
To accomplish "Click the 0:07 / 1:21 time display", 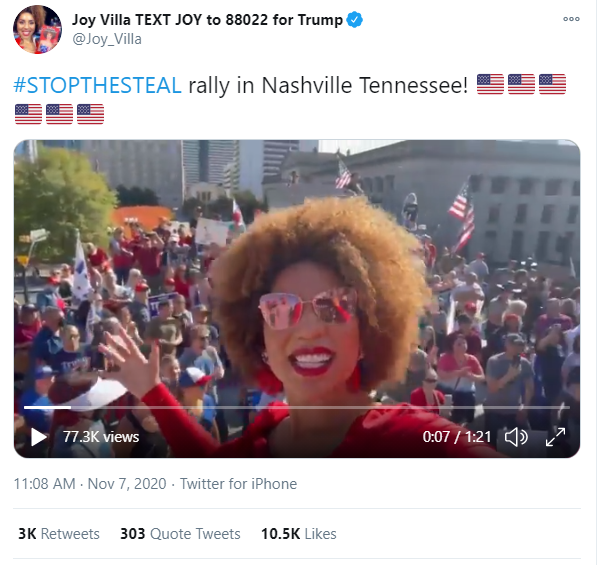I will point(457,437).
